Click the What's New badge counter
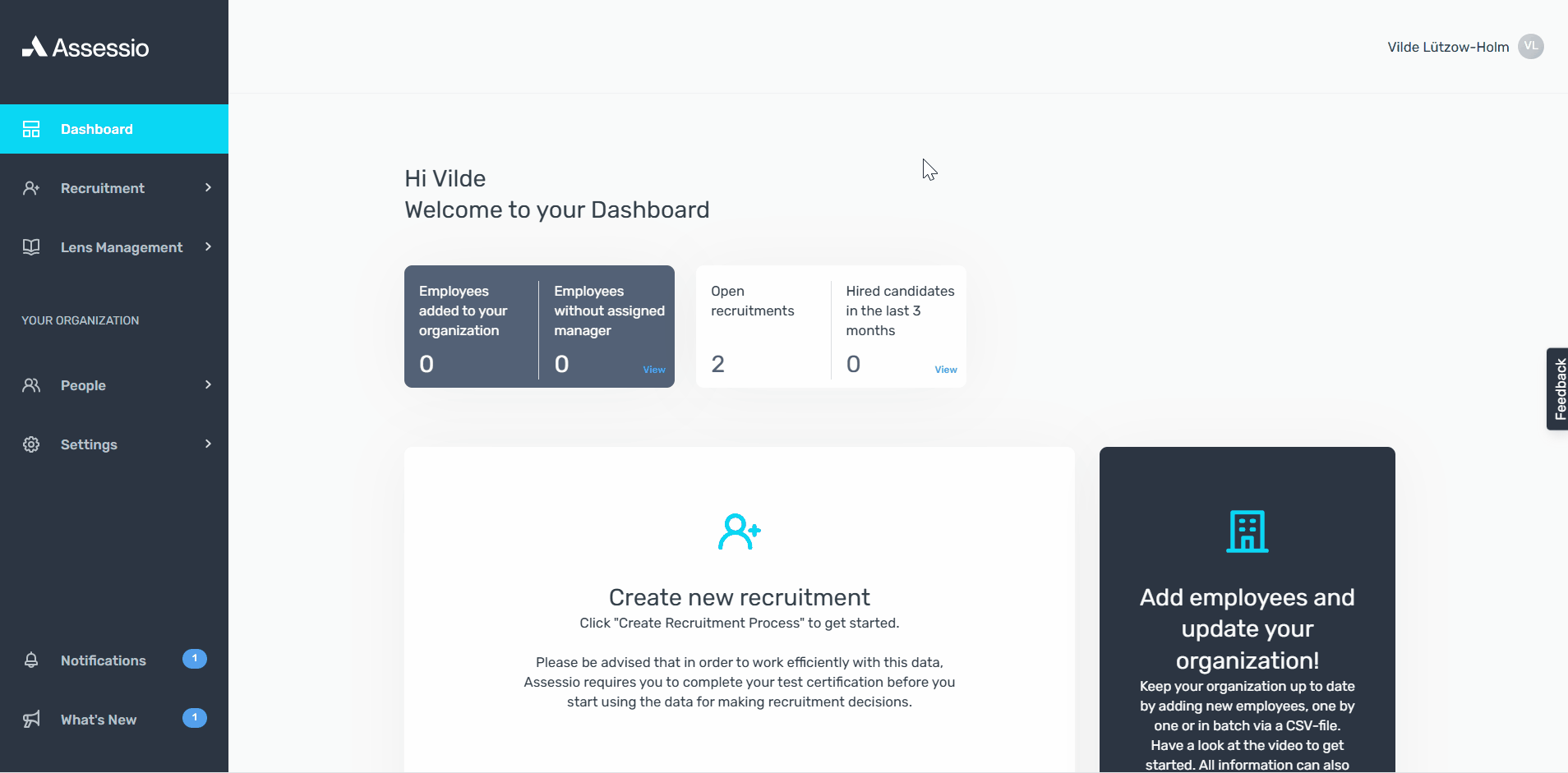Viewport: 1568px width, 773px height. [x=193, y=717]
